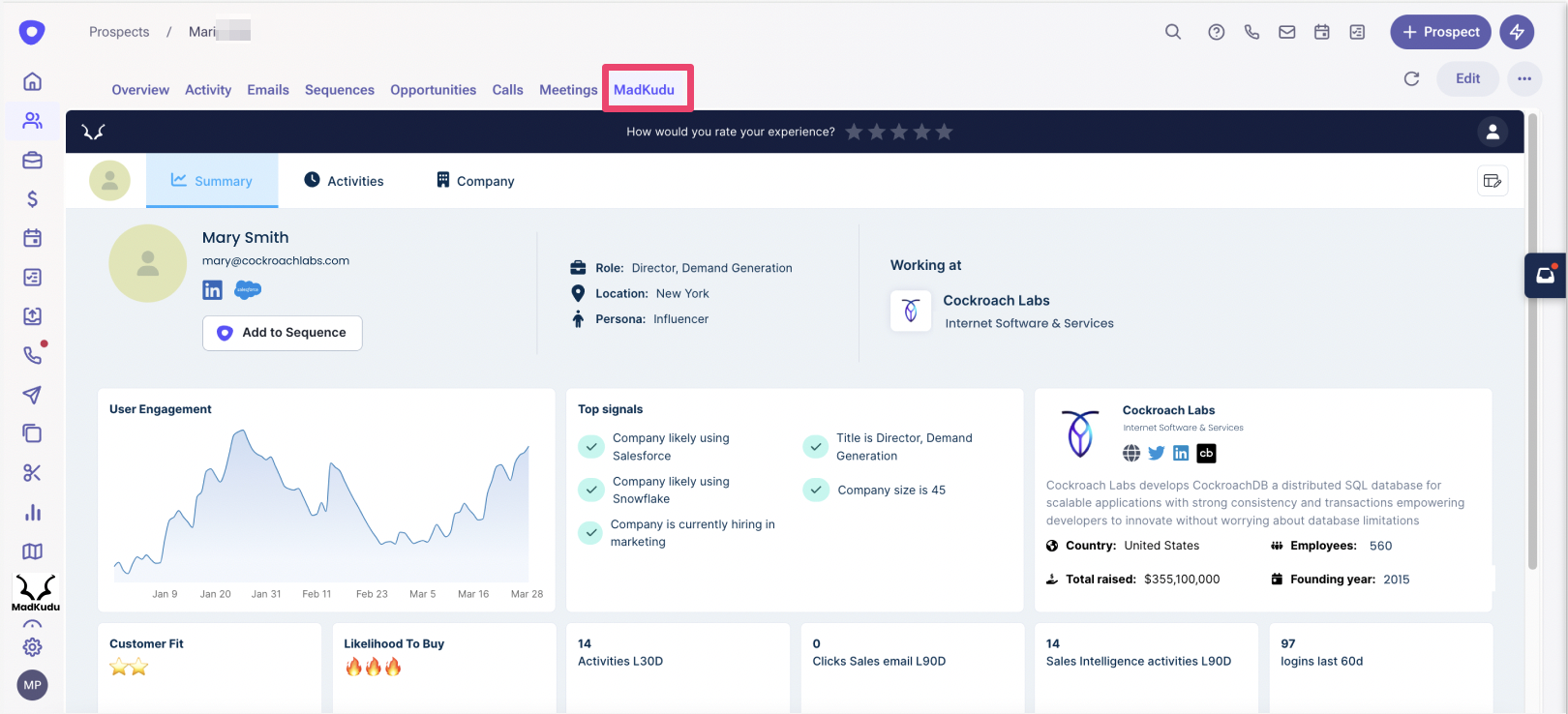The width and height of the screenshot is (1568, 714).
Task: Select the MadKudu Summary tab
Action: [212, 180]
